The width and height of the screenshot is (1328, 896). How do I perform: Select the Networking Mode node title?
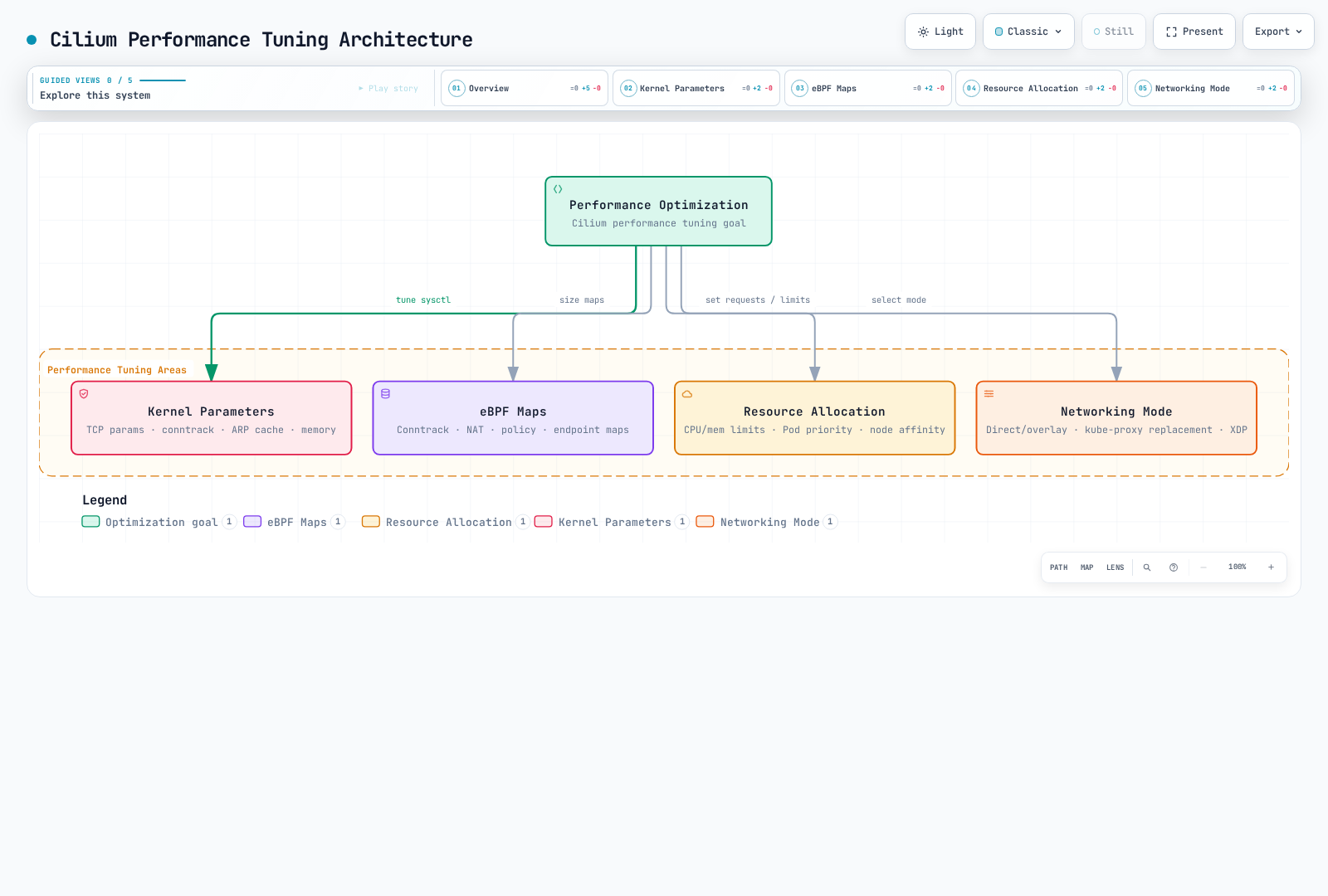click(1116, 411)
